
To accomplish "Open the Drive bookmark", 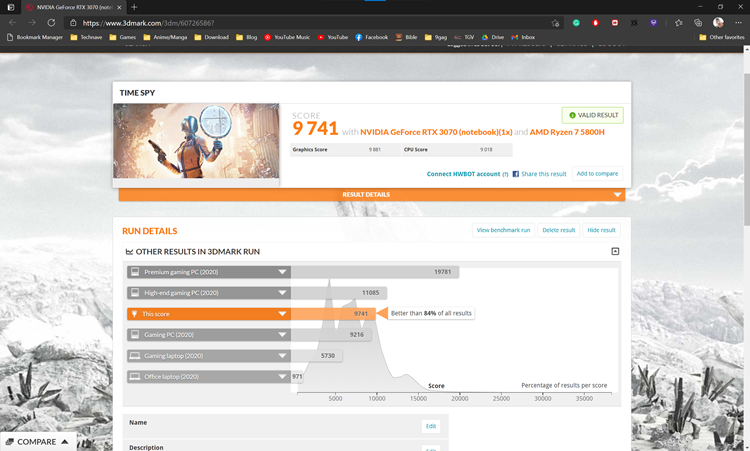I will 493,37.
